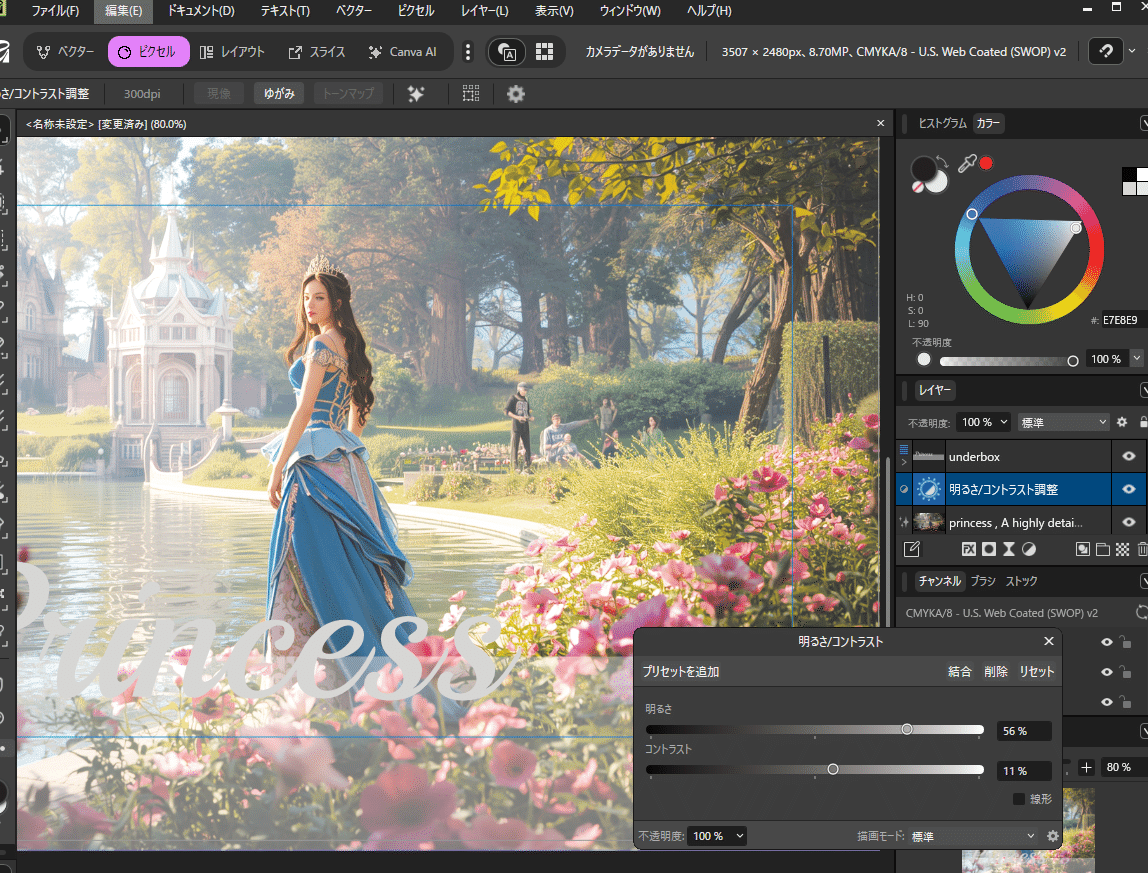Open the layer blend mode 標準 dropdown
Viewport: 1148px width, 873px height.
pyautogui.click(x=1063, y=422)
